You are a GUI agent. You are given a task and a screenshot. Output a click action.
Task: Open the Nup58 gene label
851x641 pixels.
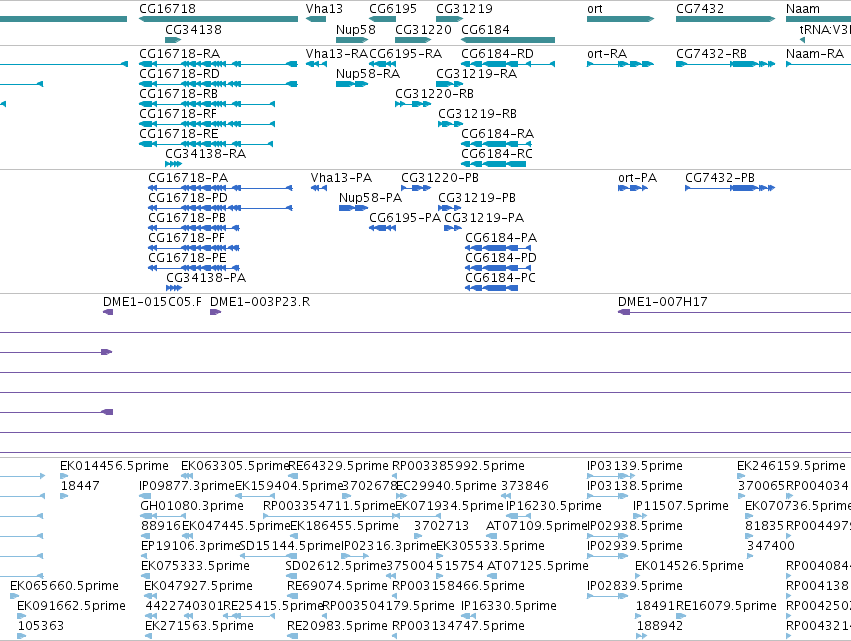tap(355, 30)
